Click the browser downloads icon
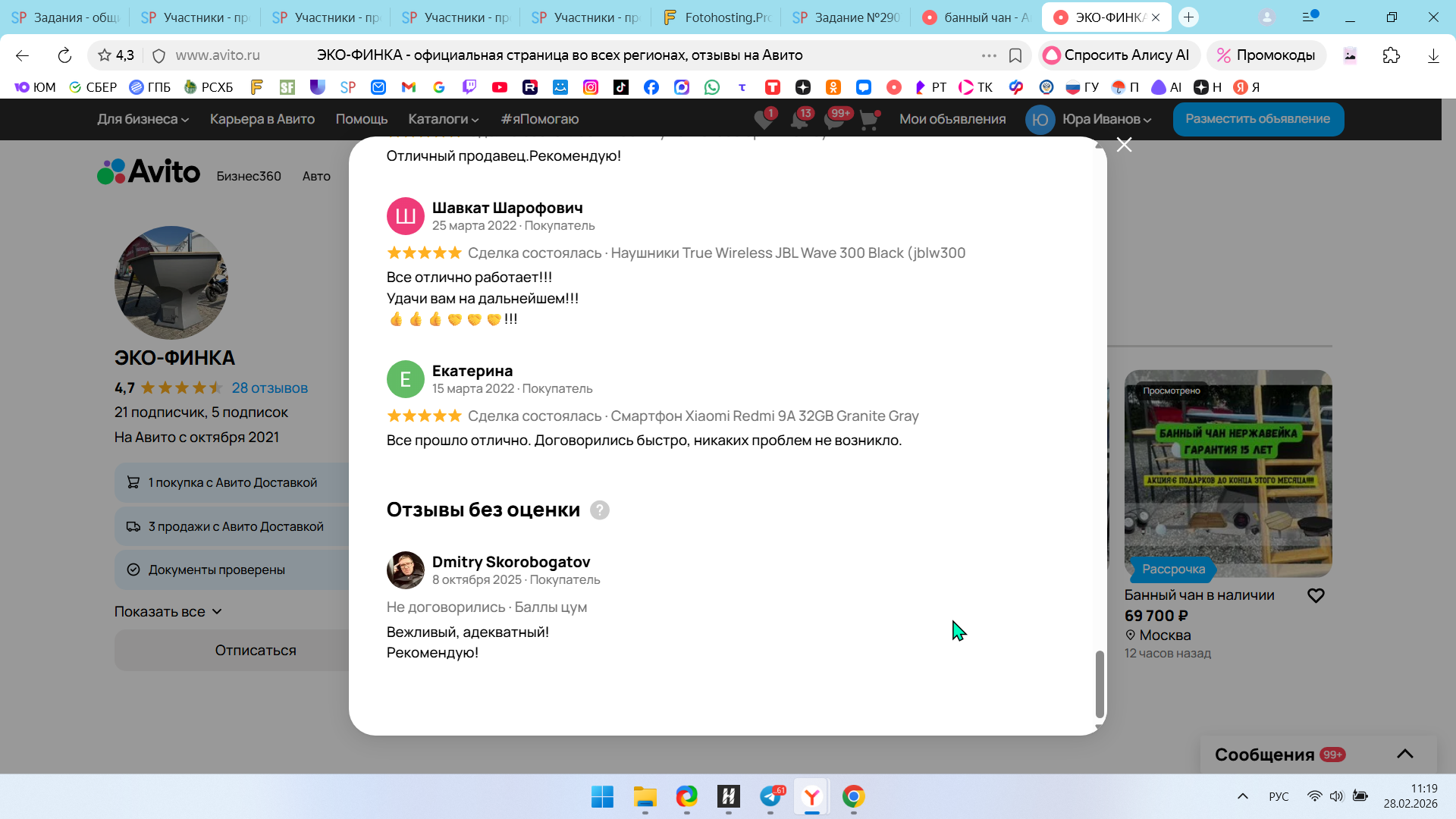The image size is (1456, 819). pos(1433,55)
